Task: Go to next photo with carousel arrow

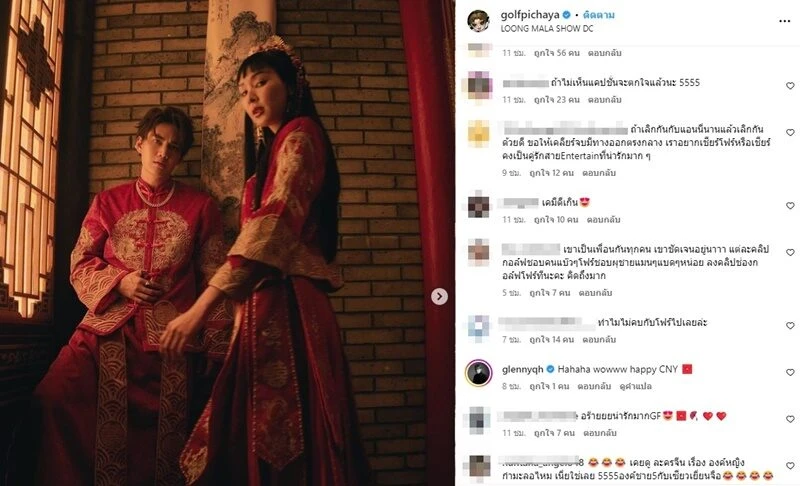Action: [x=439, y=296]
